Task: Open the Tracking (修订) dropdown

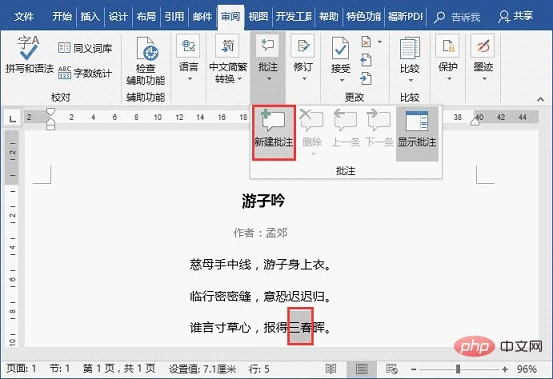Action: coord(303,58)
